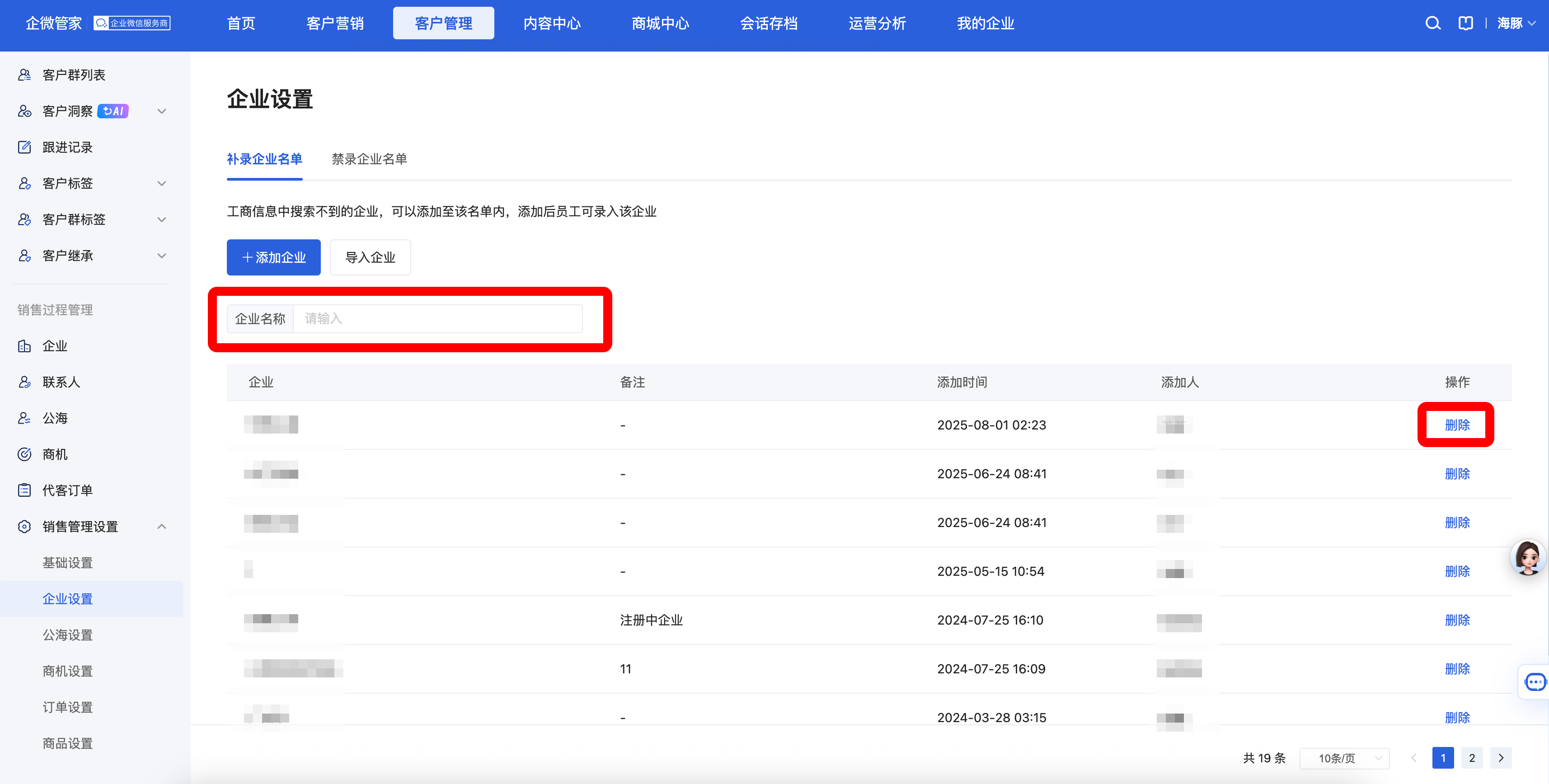The height and width of the screenshot is (784, 1549).
Task: Expand the 客户标签 submenu chevron
Action: tap(161, 183)
